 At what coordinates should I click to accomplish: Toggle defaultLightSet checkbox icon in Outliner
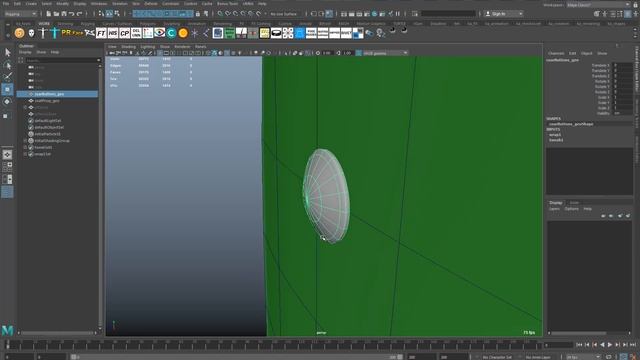click(31, 121)
